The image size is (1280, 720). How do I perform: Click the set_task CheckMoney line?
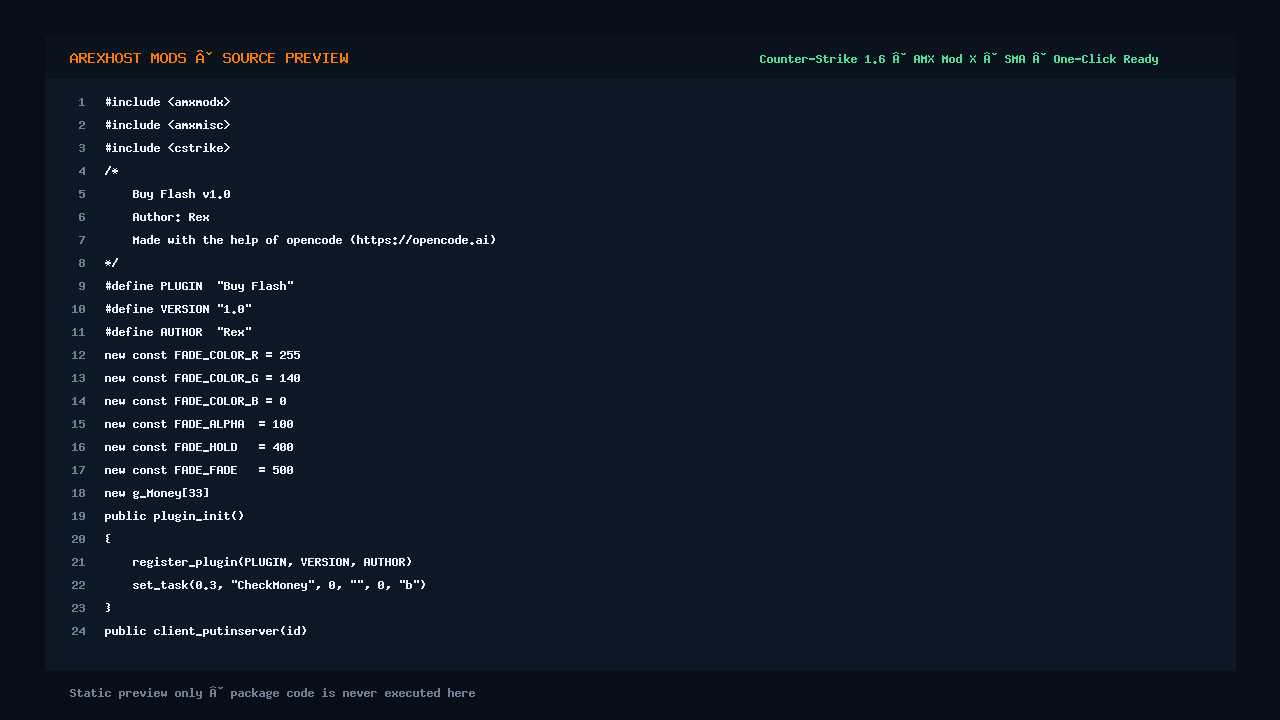click(x=279, y=585)
